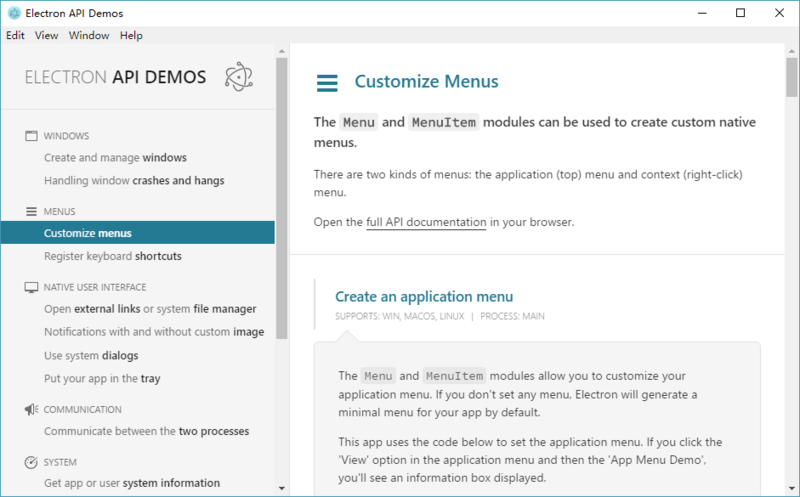The width and height of the screenshot is (800, 497).
Task: Click the Communication megaphone icon
Action: click(31, 409)
